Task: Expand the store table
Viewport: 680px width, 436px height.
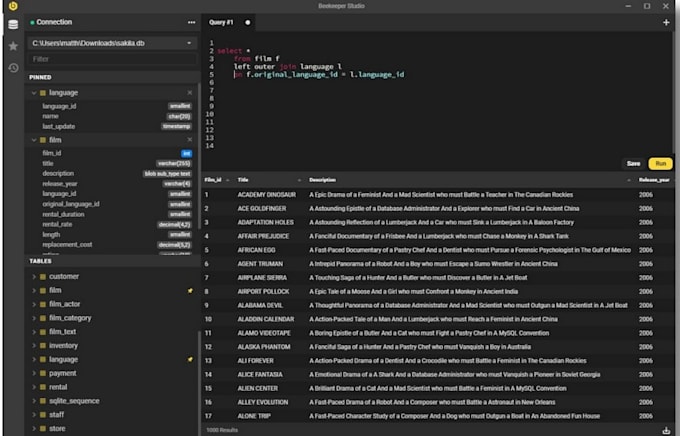Action: coord(34,429)
